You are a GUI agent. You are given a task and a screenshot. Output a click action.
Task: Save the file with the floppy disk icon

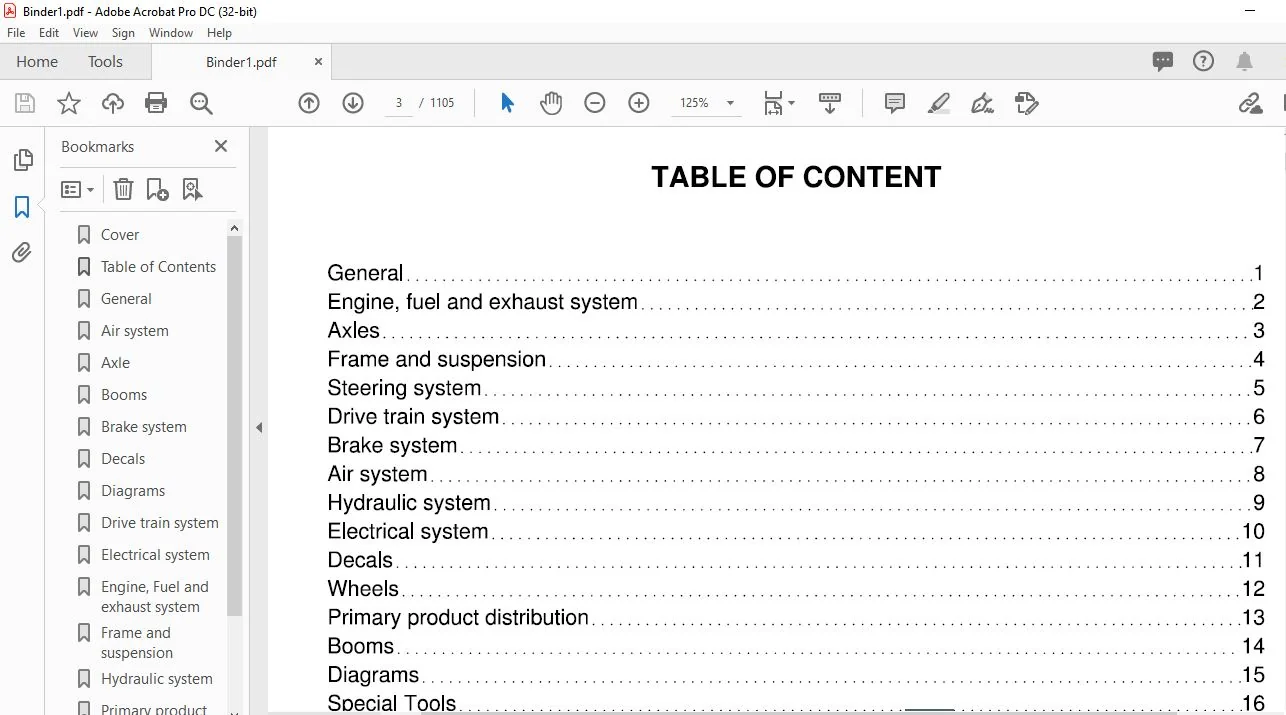25,103
